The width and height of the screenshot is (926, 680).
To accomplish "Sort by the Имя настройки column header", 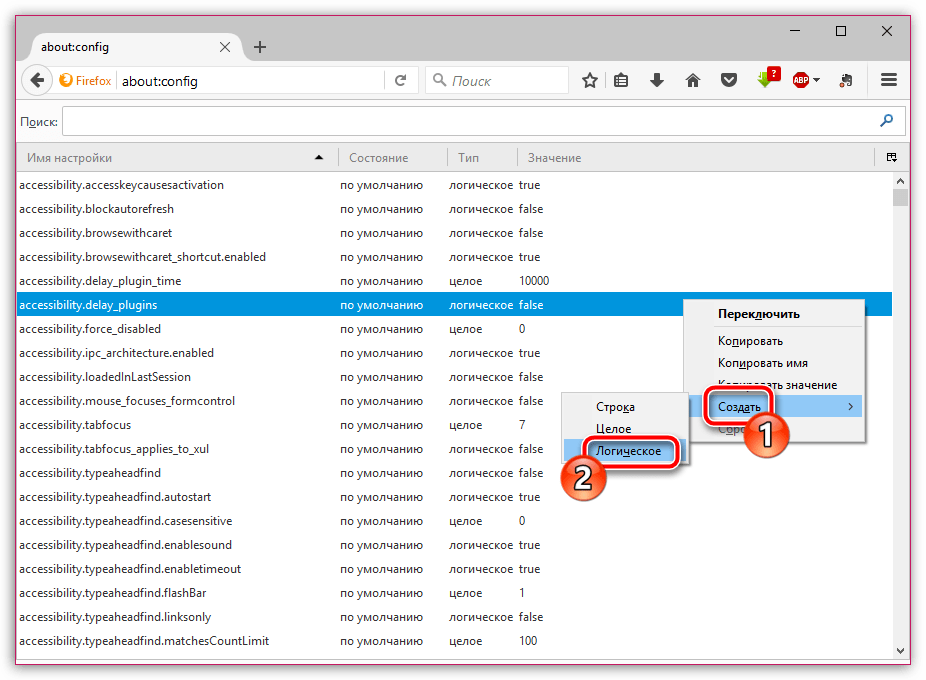I will click(x=170, y=157).
